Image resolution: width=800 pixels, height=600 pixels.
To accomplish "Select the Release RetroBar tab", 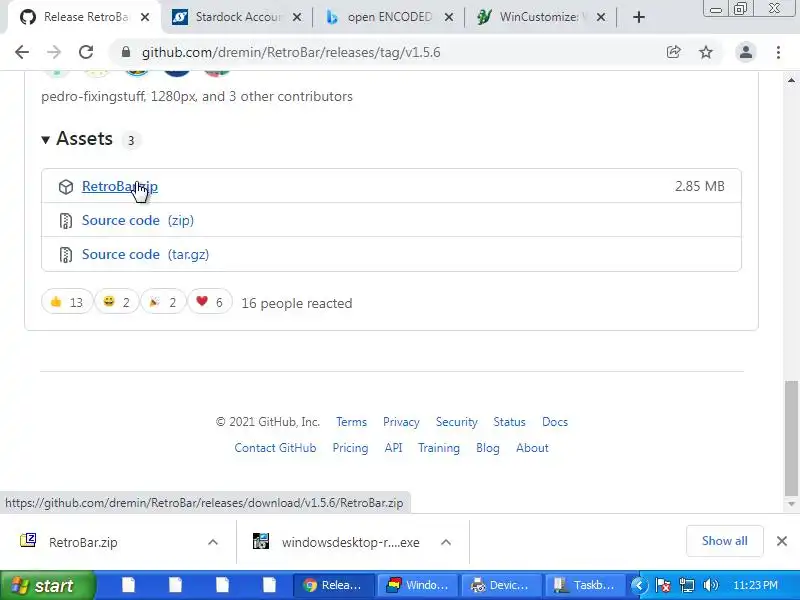I will [x=82, y=17].
